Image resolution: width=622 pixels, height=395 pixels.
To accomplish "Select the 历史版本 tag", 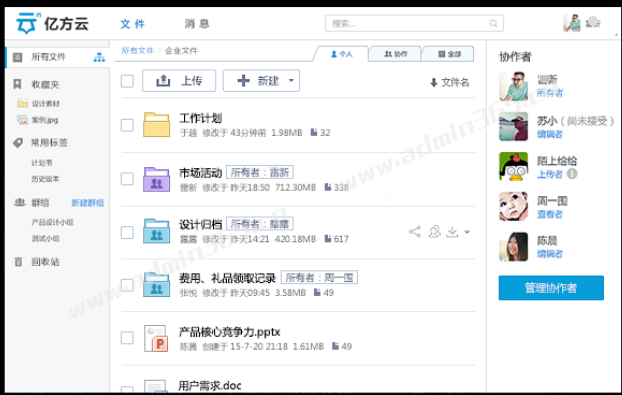I will [x=45, y=179].
